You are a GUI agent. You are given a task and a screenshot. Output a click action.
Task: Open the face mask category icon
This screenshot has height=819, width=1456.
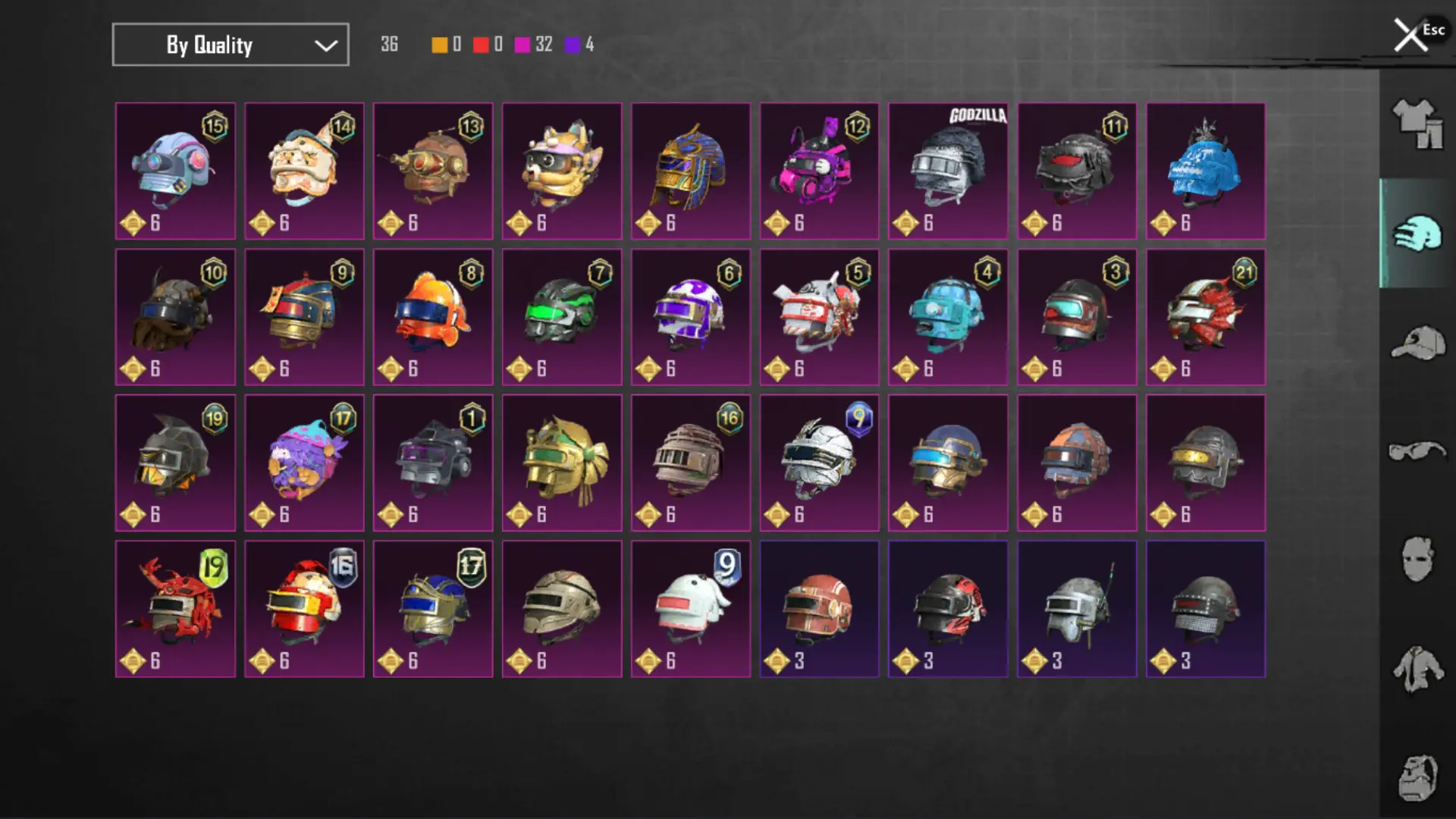coord(1417,560)
